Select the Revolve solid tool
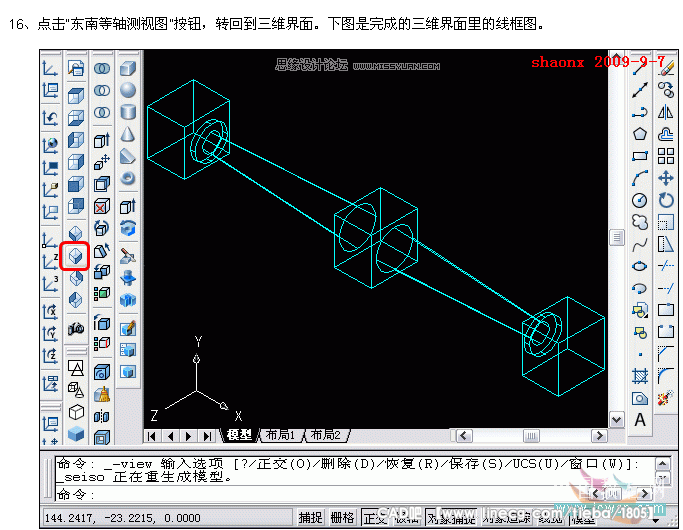 [128, 228]
